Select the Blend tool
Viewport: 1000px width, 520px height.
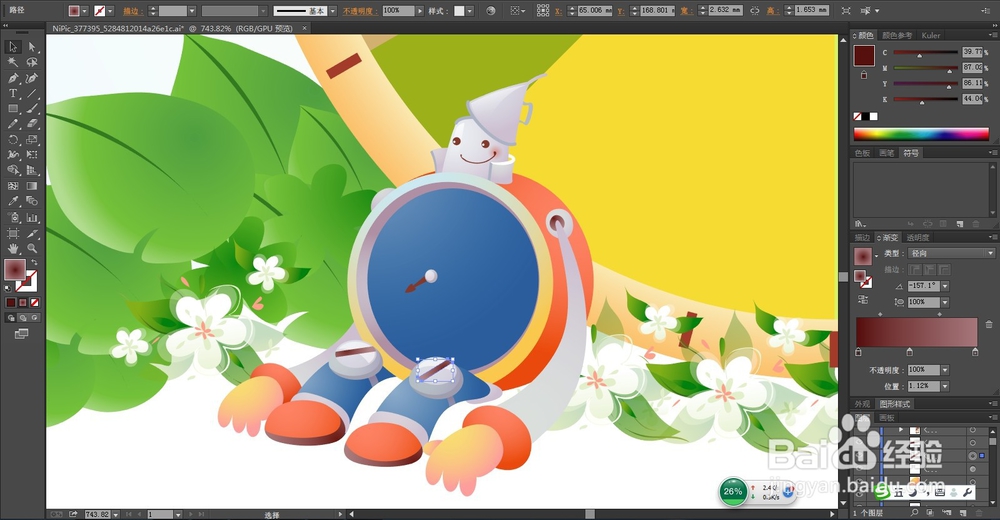32,201
